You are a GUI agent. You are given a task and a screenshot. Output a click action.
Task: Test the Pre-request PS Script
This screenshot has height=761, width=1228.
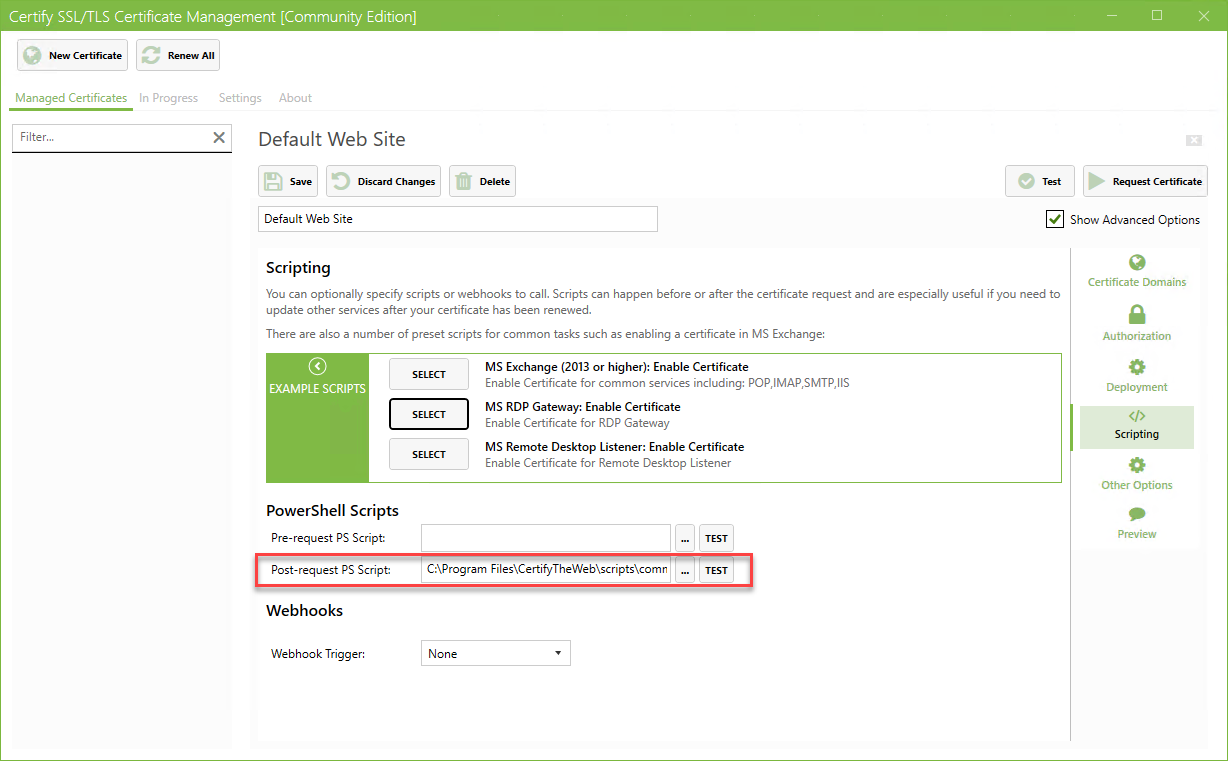pos(716,538)
